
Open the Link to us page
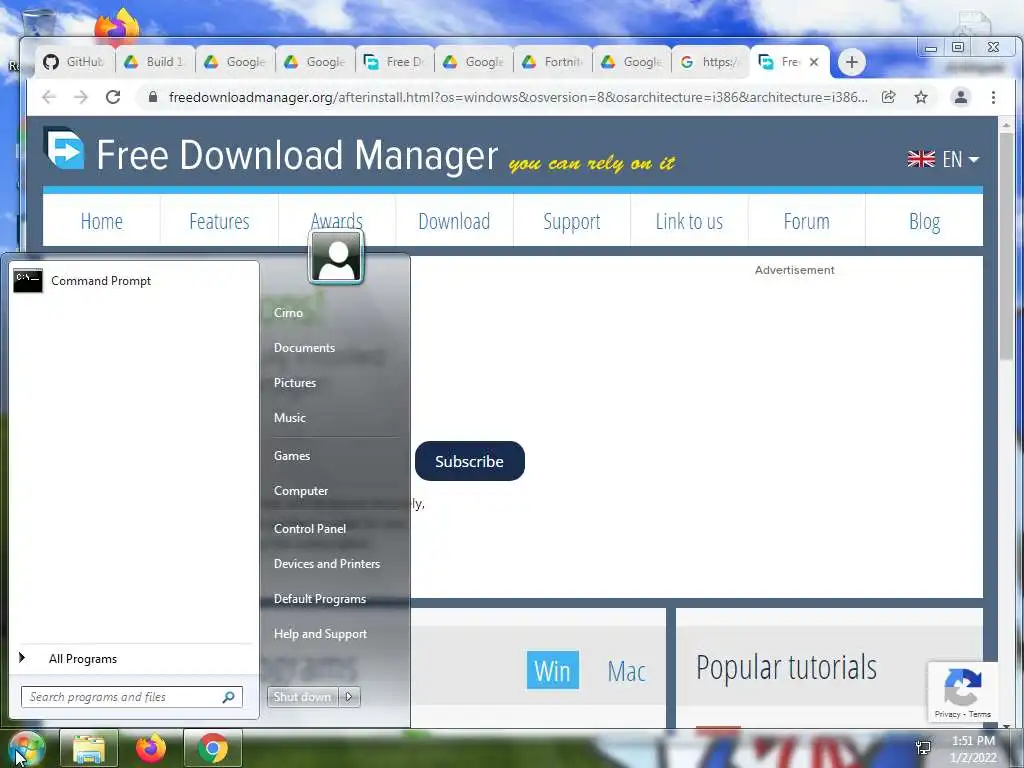click(x=690, y=221)
